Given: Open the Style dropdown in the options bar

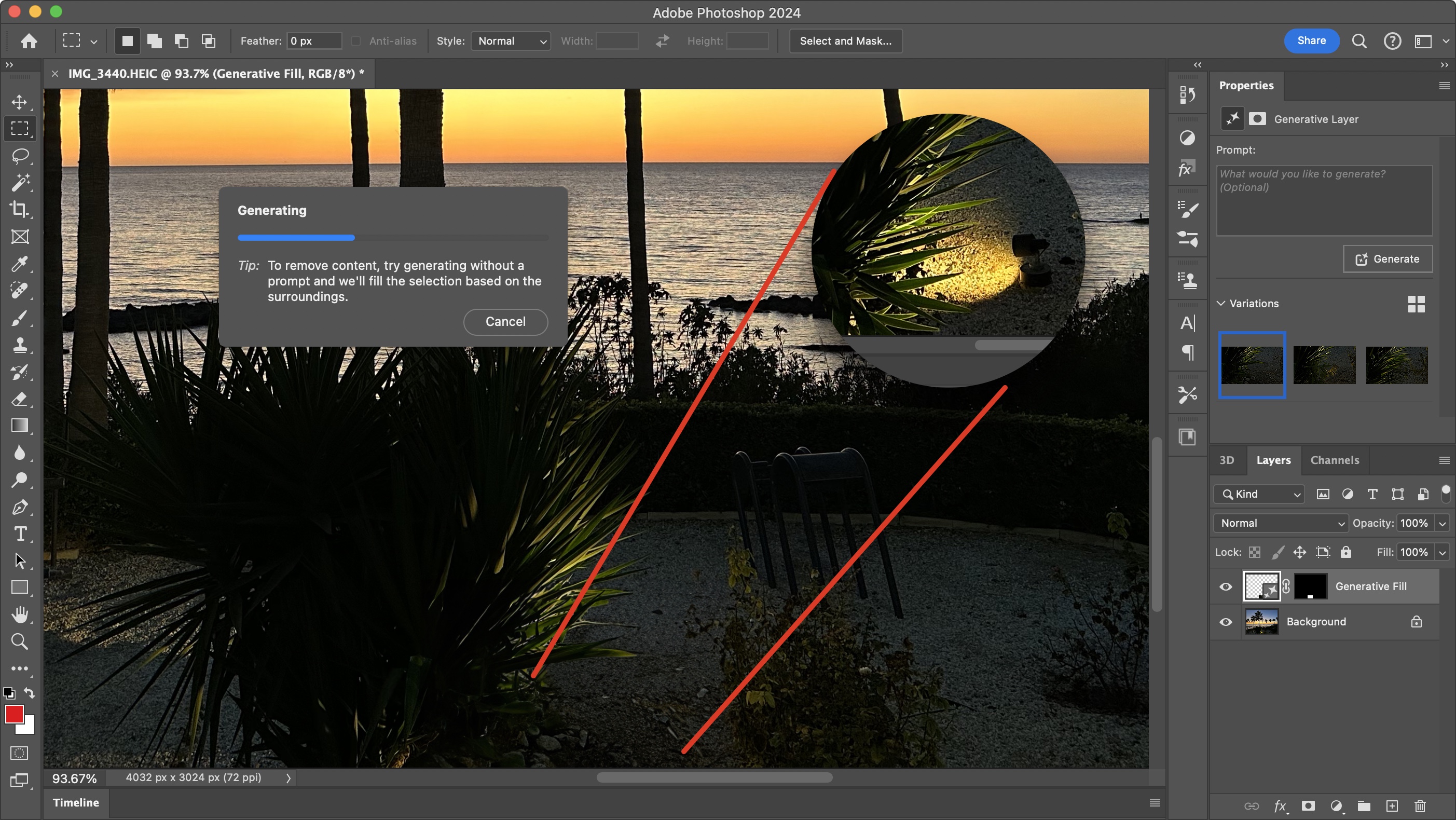Looking at the screenshot, I should 510,40.
